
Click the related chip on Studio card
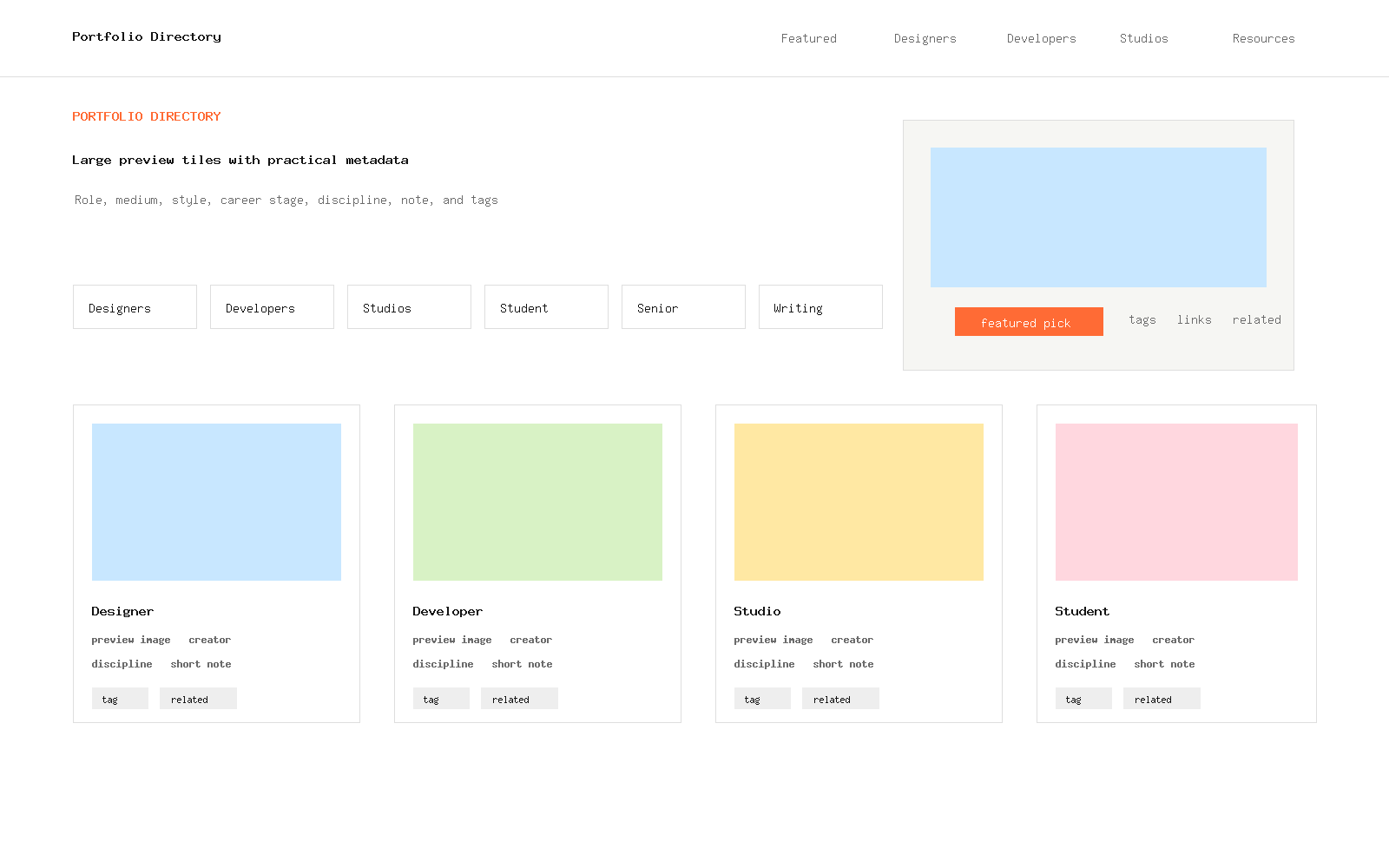point(840,699)
